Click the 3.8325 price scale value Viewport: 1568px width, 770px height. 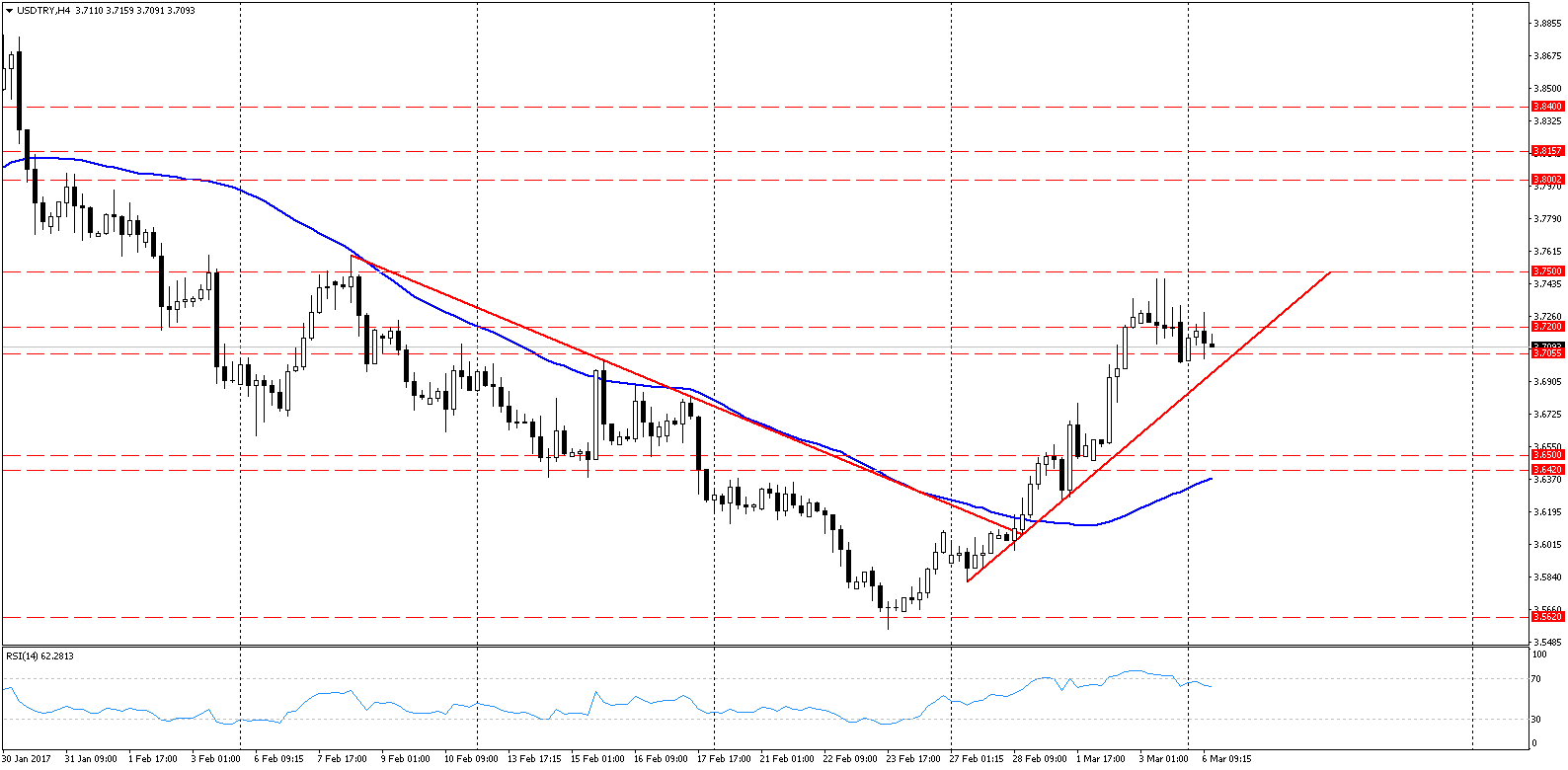(1547, 121)
